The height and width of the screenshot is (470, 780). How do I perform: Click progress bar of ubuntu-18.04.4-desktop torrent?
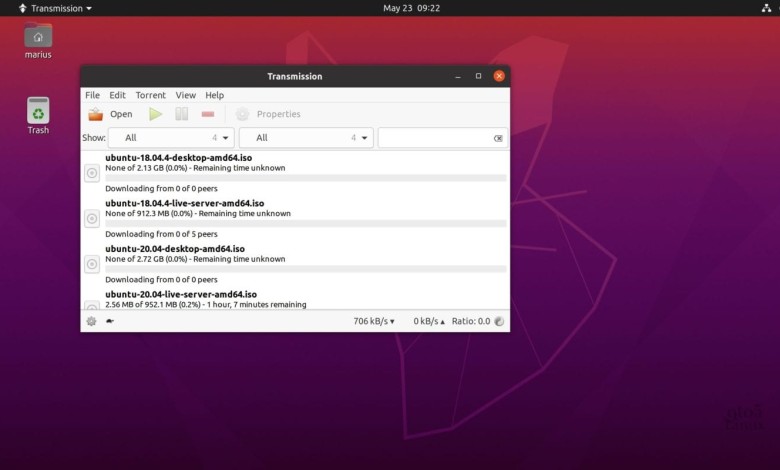[306, 178]
